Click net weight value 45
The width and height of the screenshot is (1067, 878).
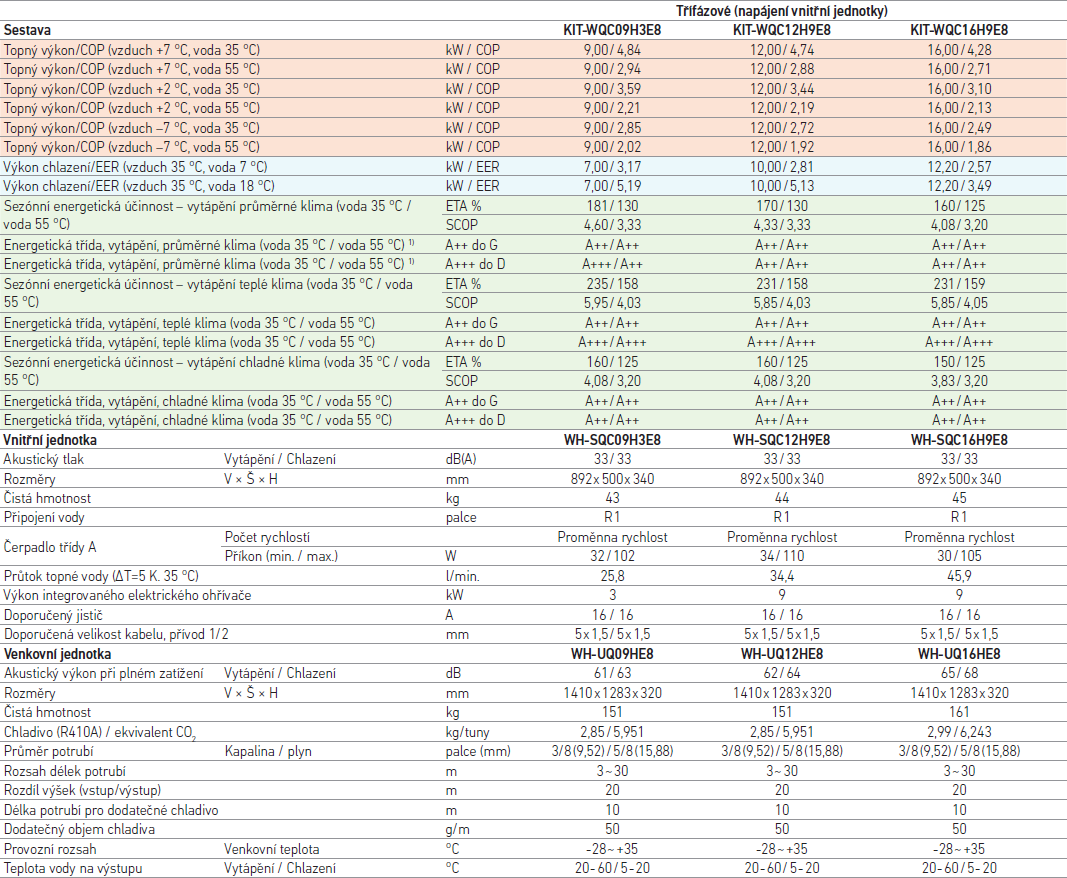click(959, 498)
